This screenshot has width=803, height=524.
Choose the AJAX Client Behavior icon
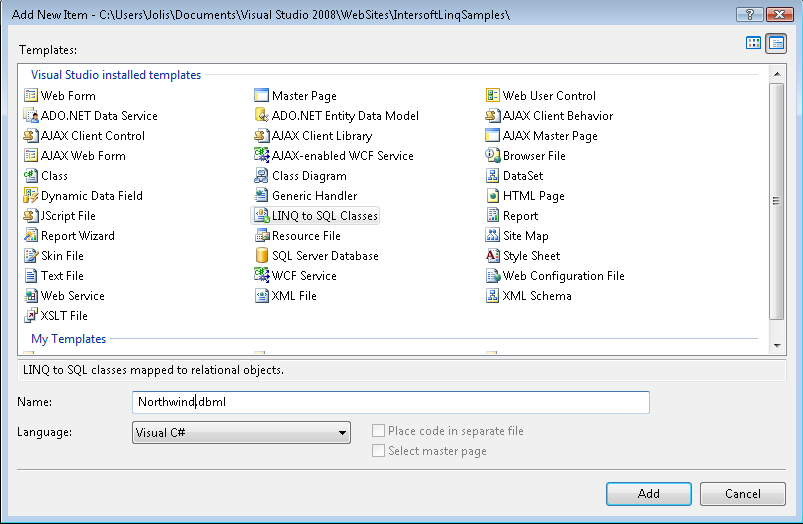pyautogui.click(x=493, y=115)
